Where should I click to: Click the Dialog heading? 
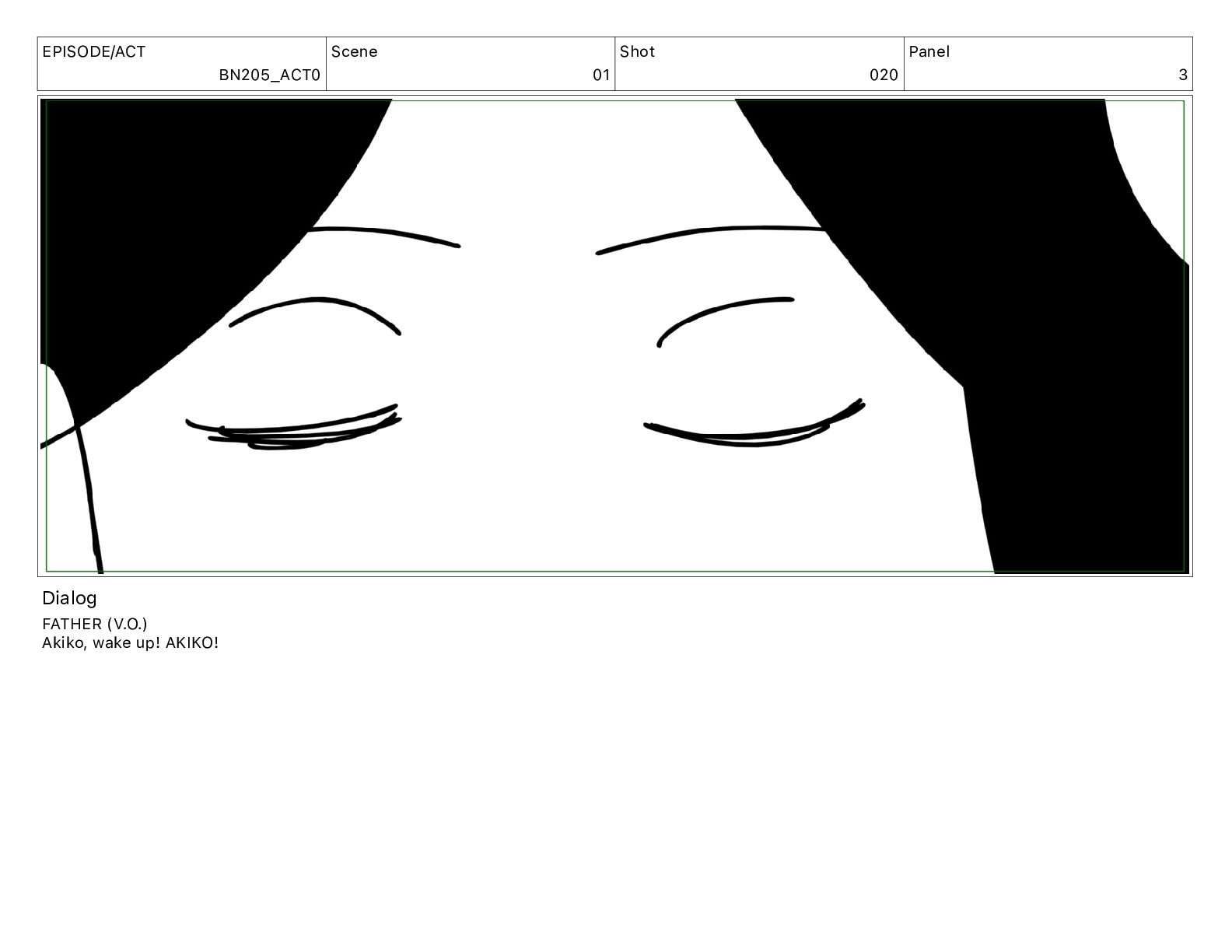pyautogui.click(x=69, y=598)
